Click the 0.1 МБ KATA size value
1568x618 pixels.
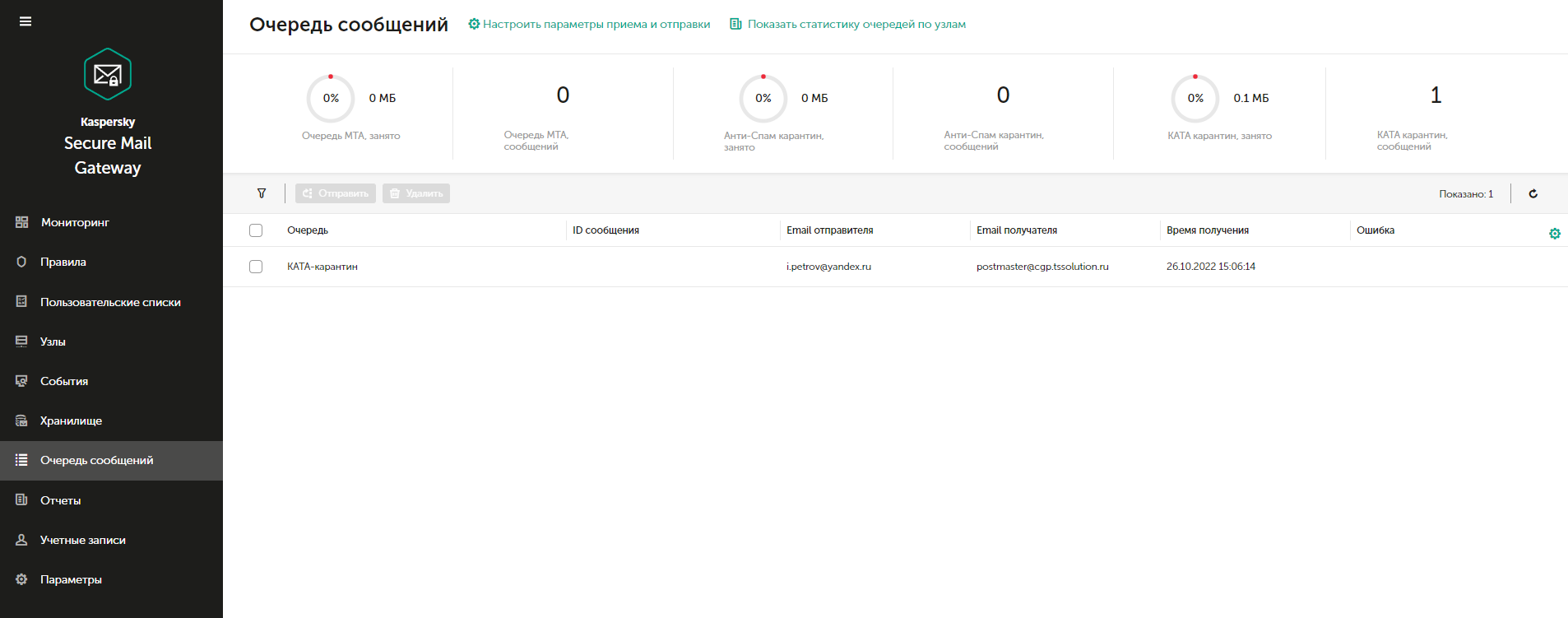tap(1251, 98)
